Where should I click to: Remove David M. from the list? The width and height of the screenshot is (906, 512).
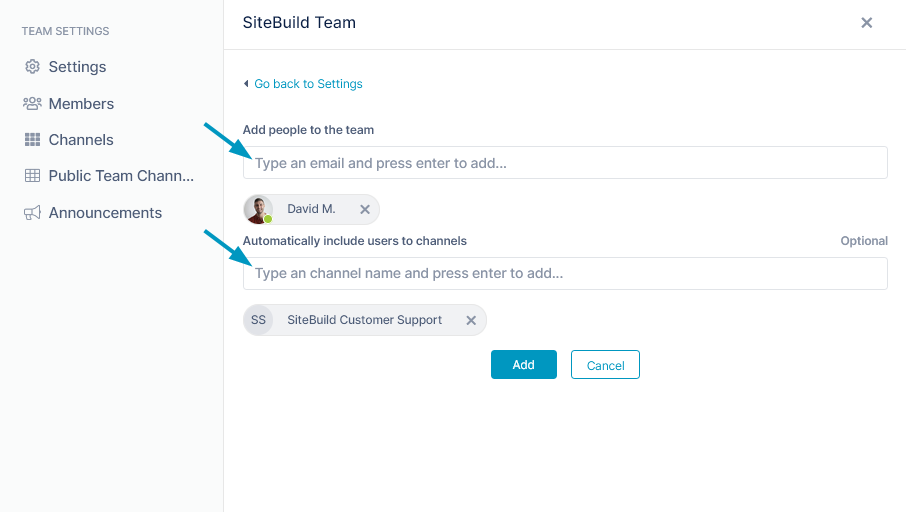click(365, 209)
